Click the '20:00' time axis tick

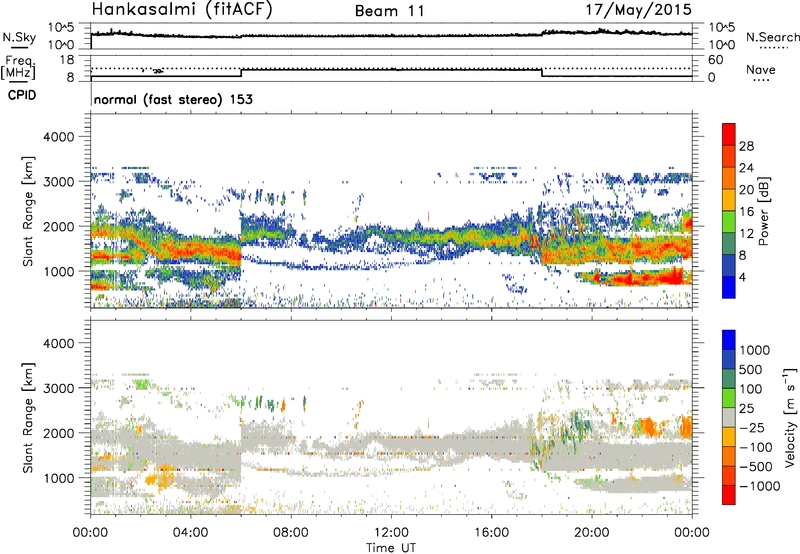point(592,533)
